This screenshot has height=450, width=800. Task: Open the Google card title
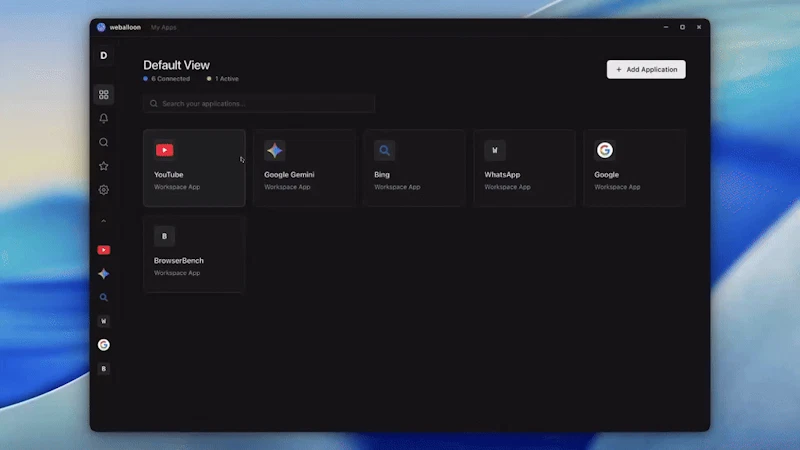(x=606, y=174)
